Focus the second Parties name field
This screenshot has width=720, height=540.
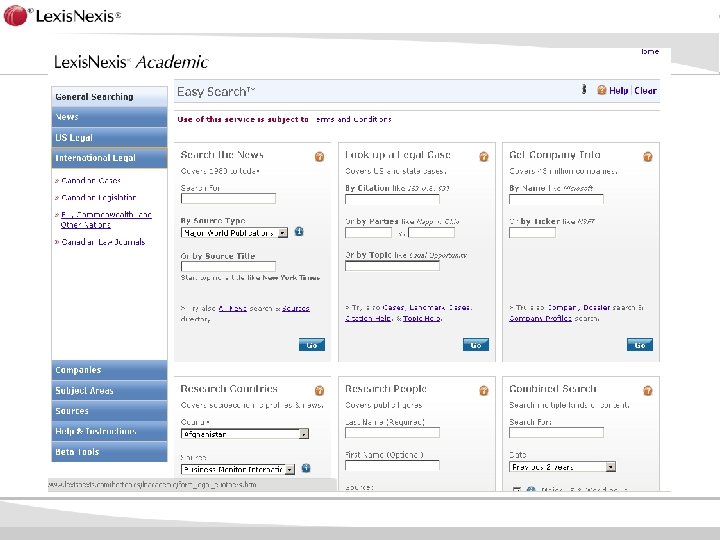coord(431,232)
